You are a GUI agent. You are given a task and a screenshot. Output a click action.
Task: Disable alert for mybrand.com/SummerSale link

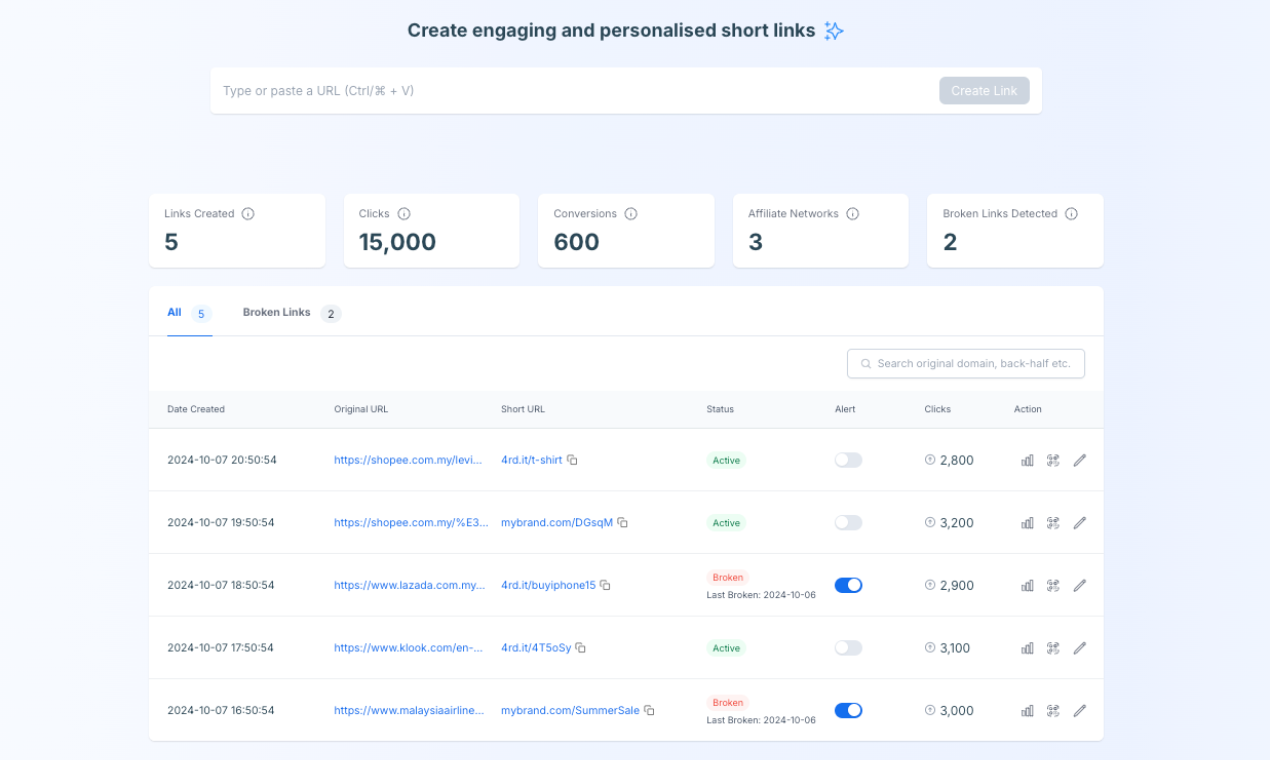[848, 710]
